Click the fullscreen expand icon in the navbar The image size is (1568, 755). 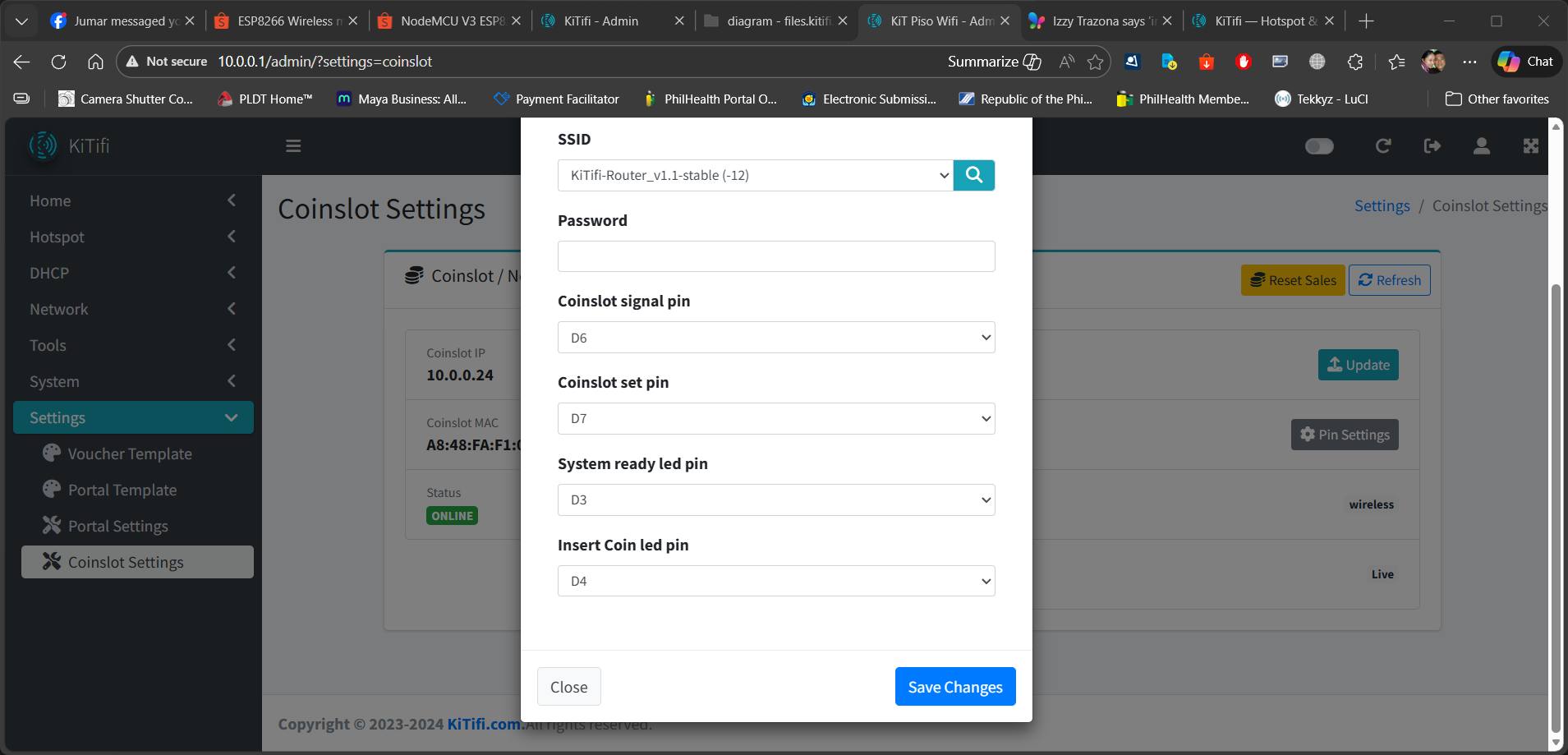(1531, 146)
